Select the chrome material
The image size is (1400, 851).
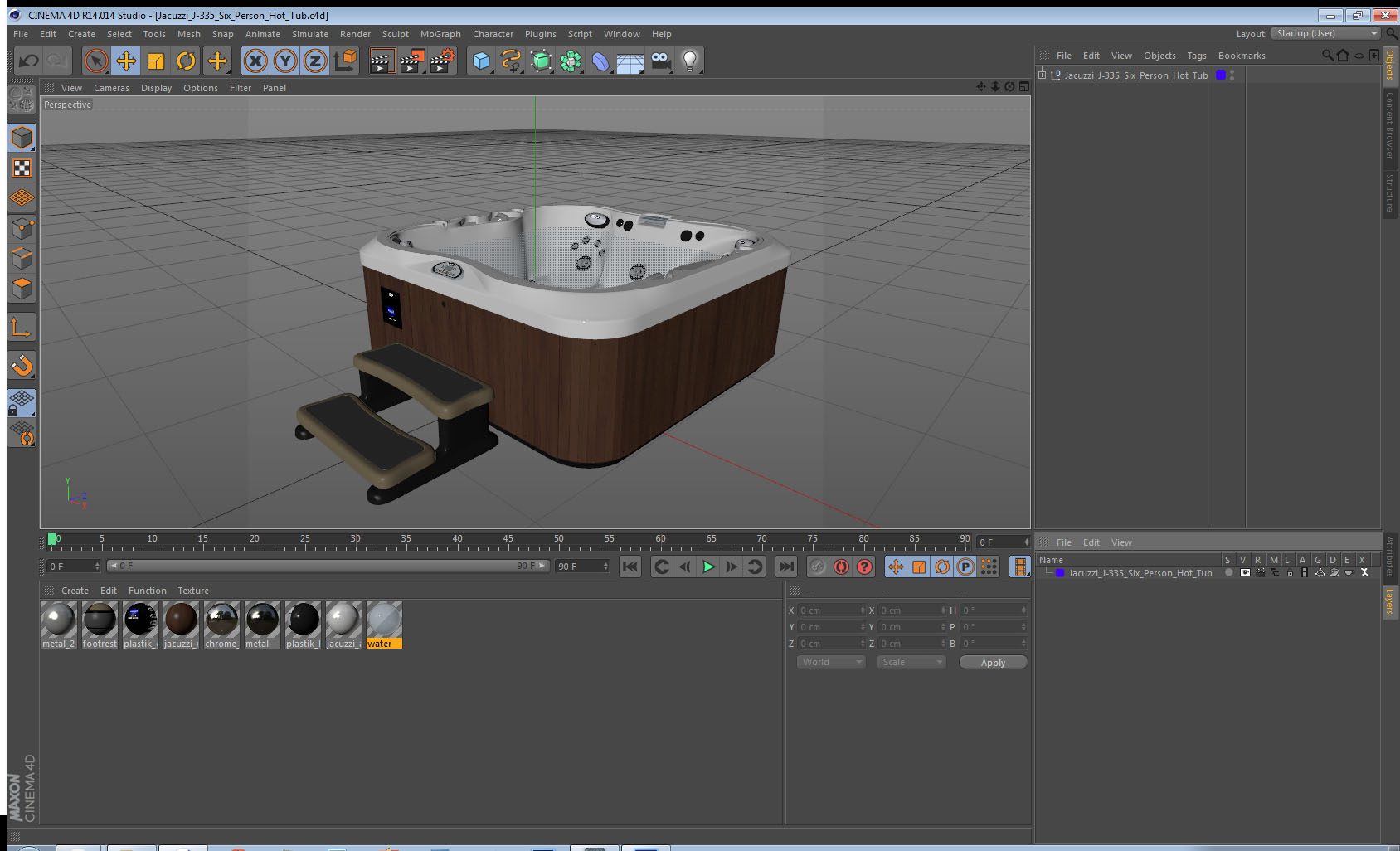click(221, 625)
